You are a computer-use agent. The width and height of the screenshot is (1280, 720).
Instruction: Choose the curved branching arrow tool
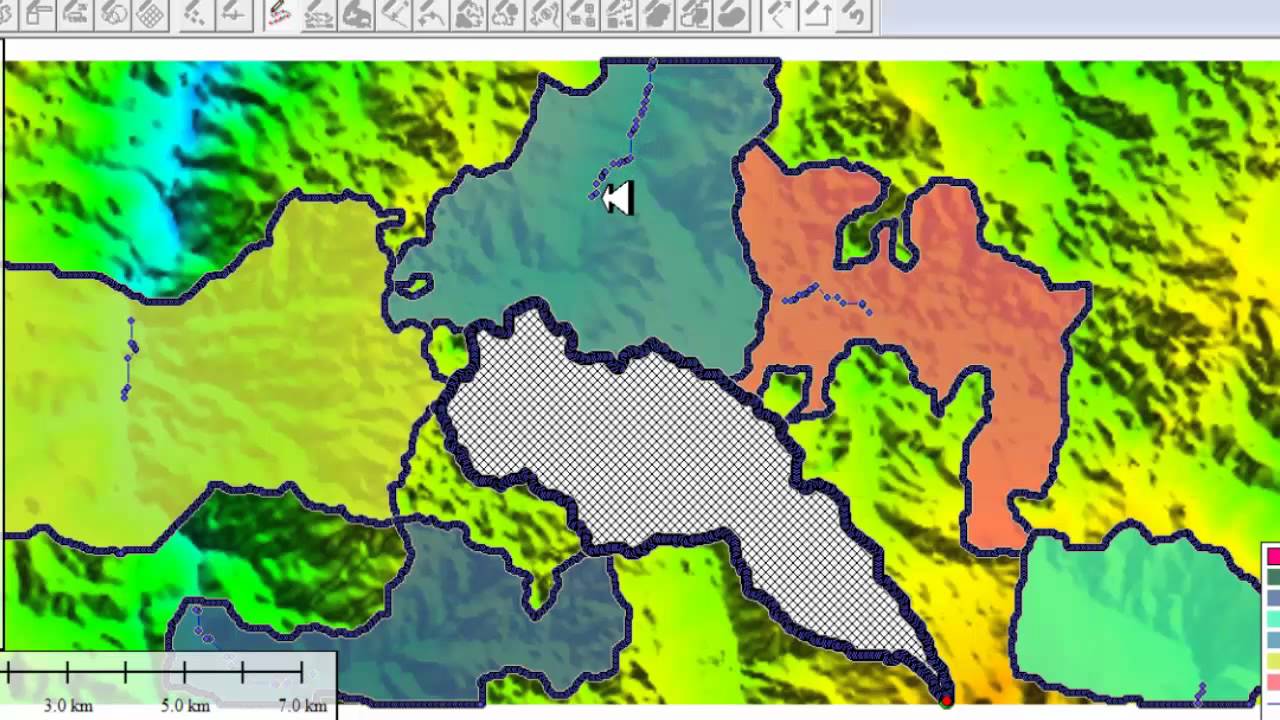(x=431, y=14)
